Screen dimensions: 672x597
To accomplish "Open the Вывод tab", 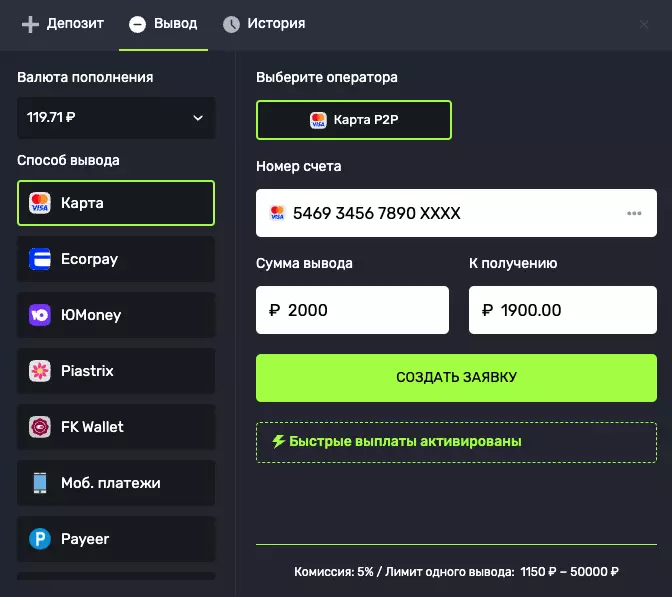I will click(x=163, y=24).
